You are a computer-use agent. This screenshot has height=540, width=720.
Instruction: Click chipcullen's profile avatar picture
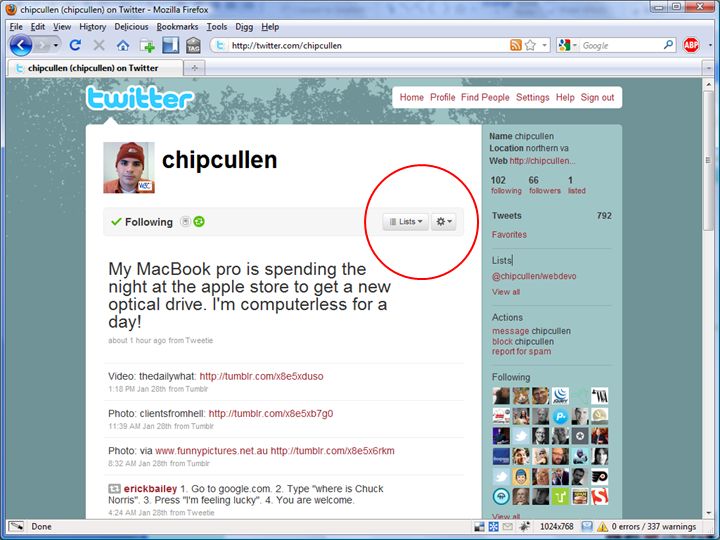tap(129, 168)
